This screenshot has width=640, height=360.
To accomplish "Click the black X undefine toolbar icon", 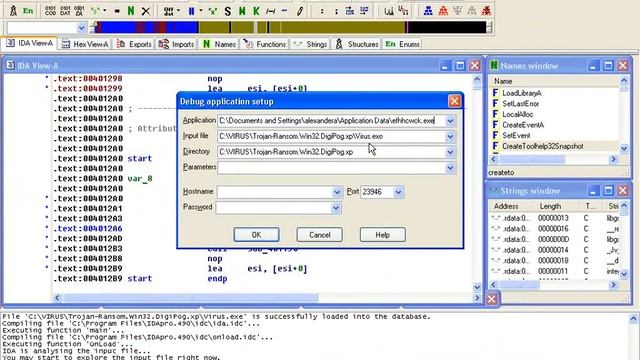I will [145, 11].
